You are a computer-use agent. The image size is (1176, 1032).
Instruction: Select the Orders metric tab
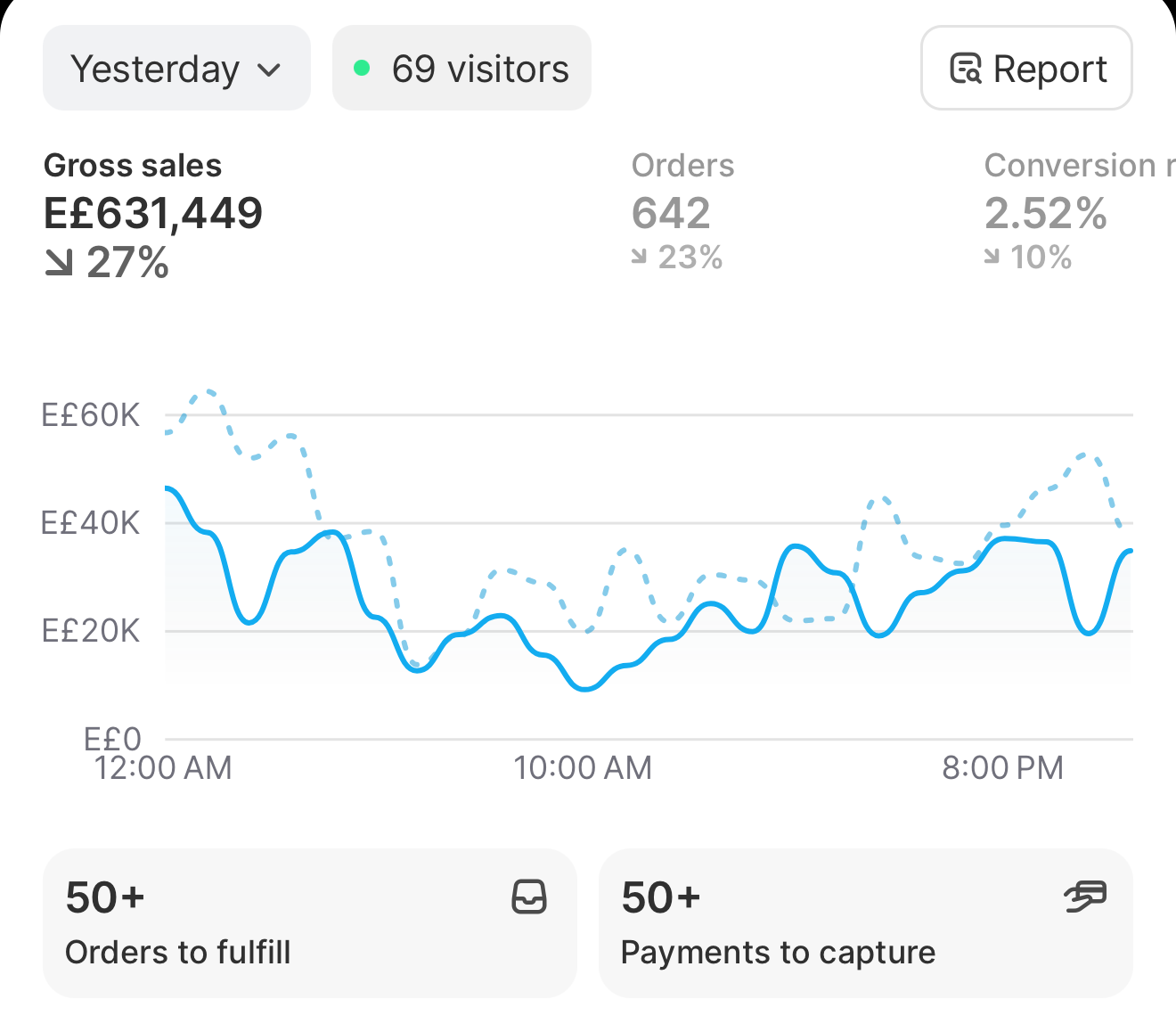click(683, 212)
